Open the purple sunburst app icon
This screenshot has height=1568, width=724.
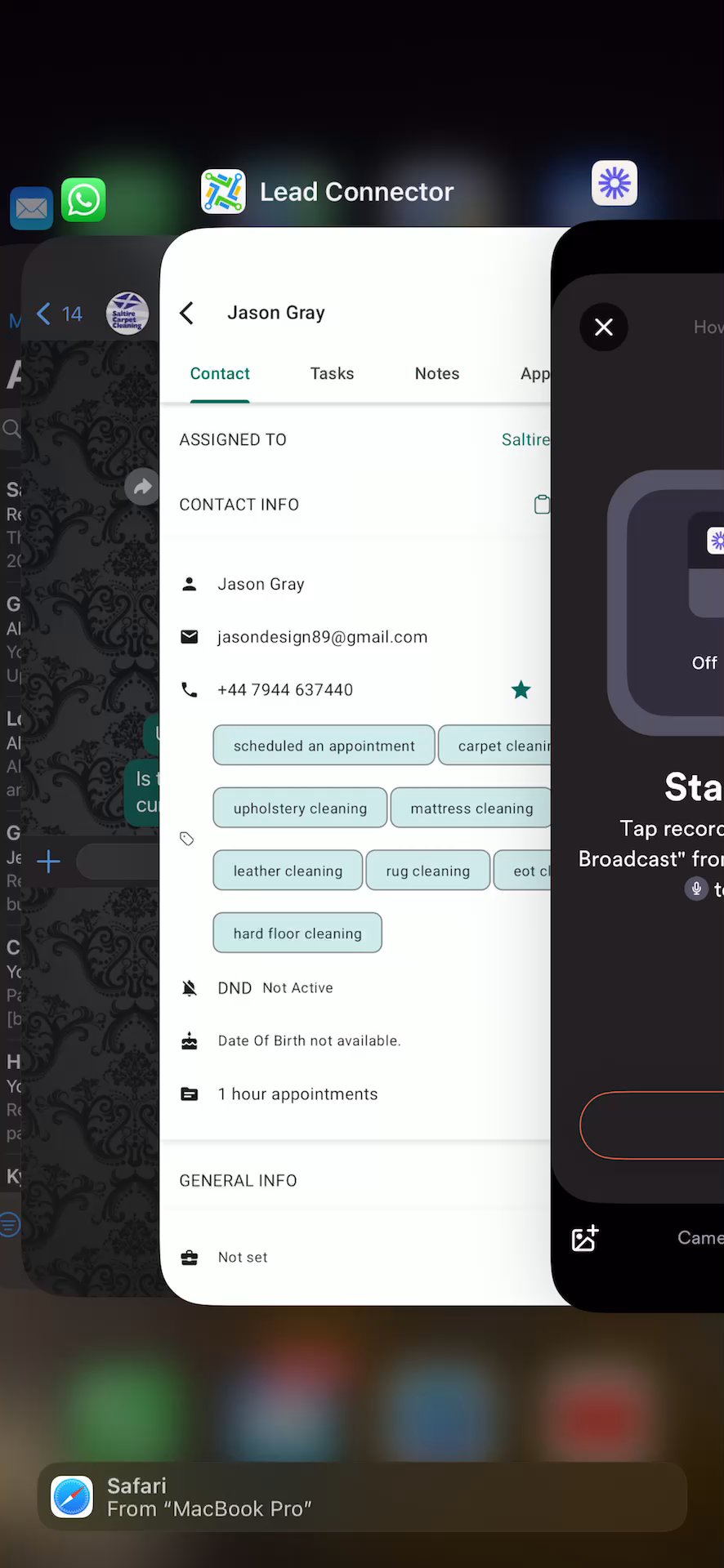click(x=615, y=183)
